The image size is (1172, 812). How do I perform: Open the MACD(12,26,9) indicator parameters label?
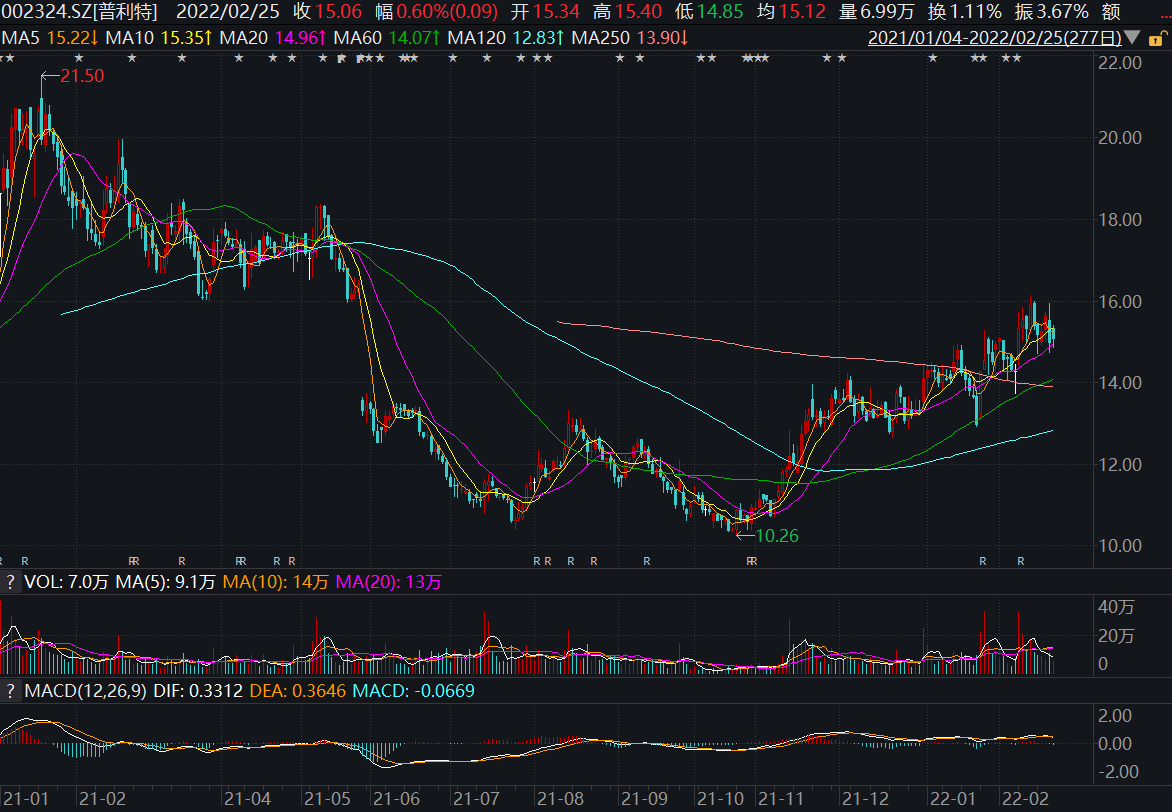click(84, 690)
